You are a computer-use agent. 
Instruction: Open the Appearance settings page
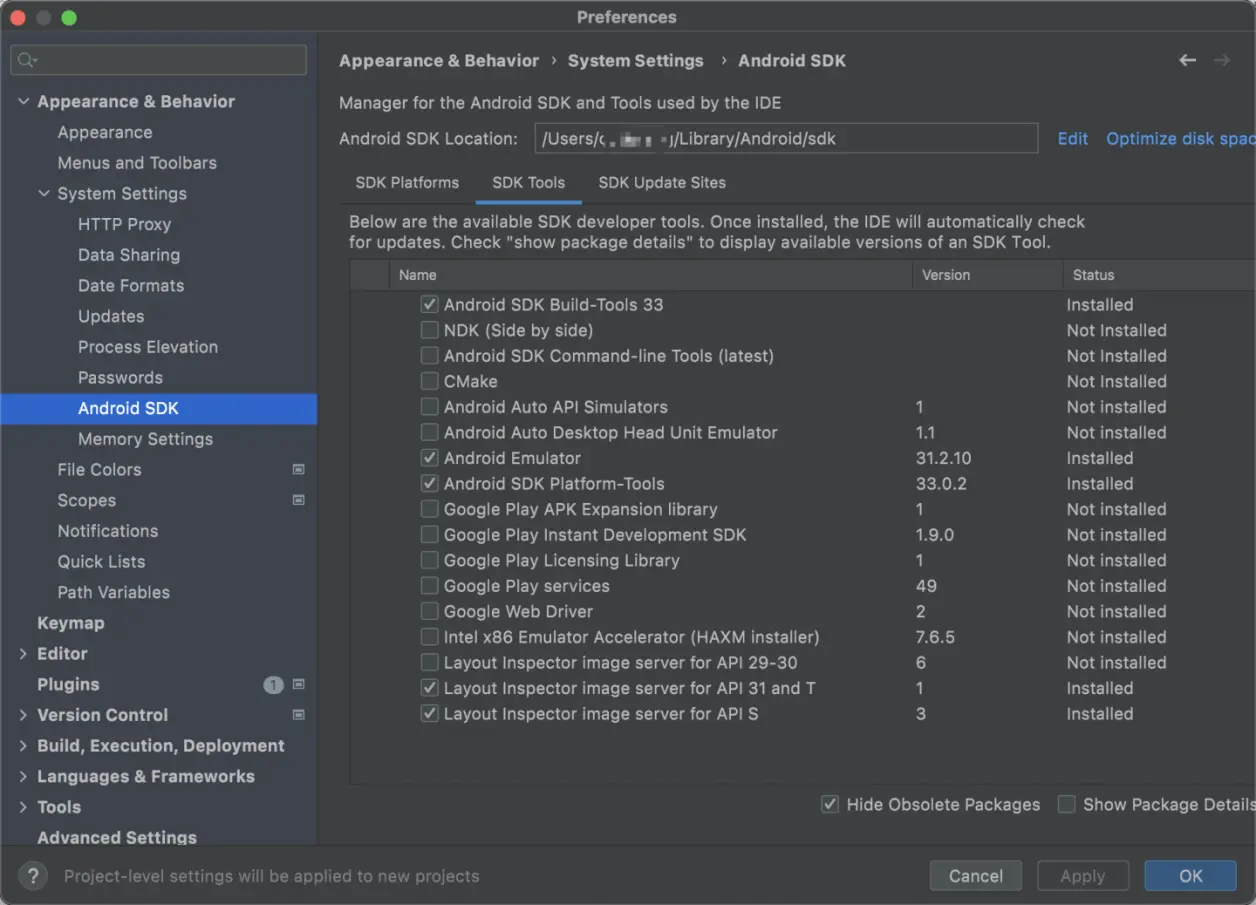tap(105, 132)
